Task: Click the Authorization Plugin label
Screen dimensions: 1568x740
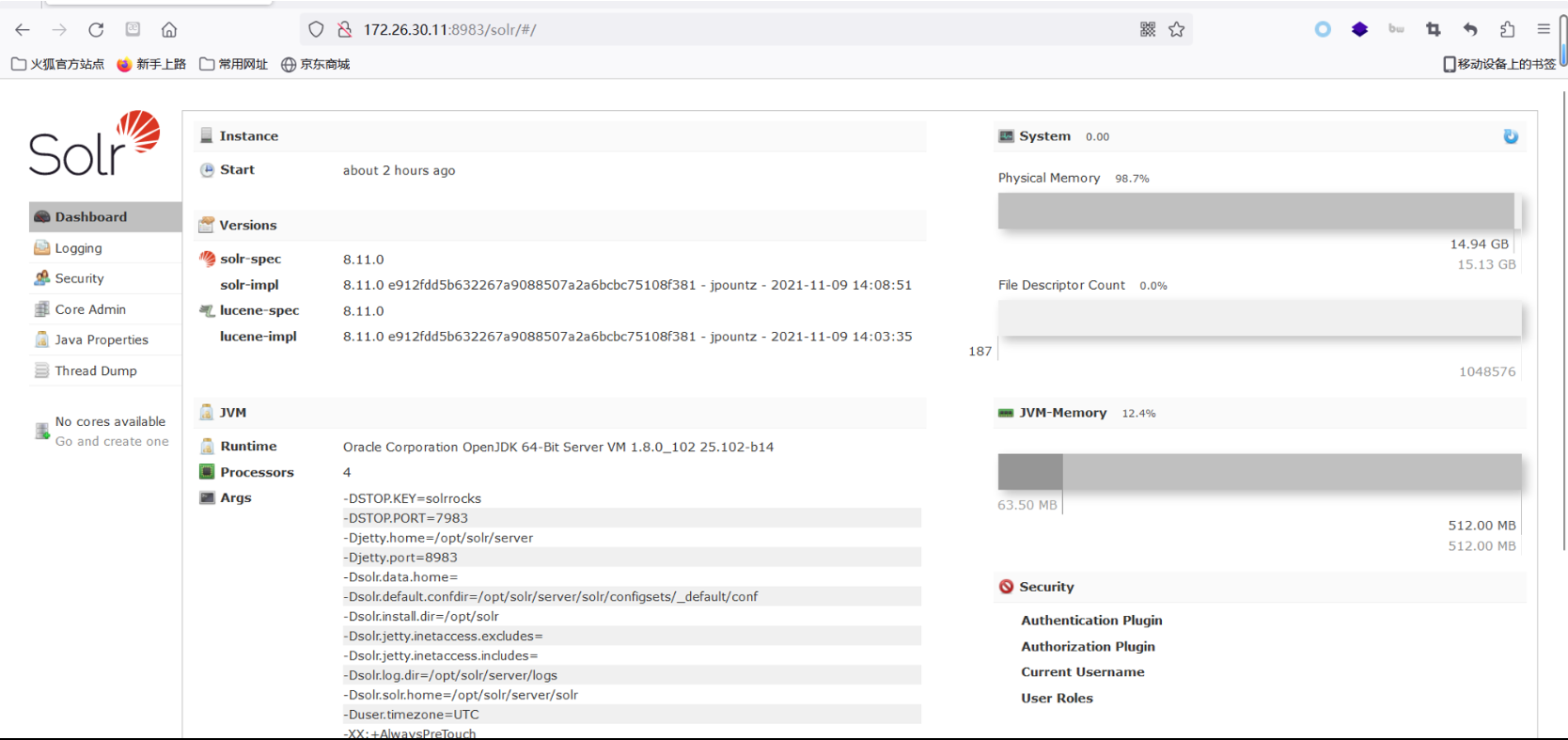Action: tap(1088, 647)
